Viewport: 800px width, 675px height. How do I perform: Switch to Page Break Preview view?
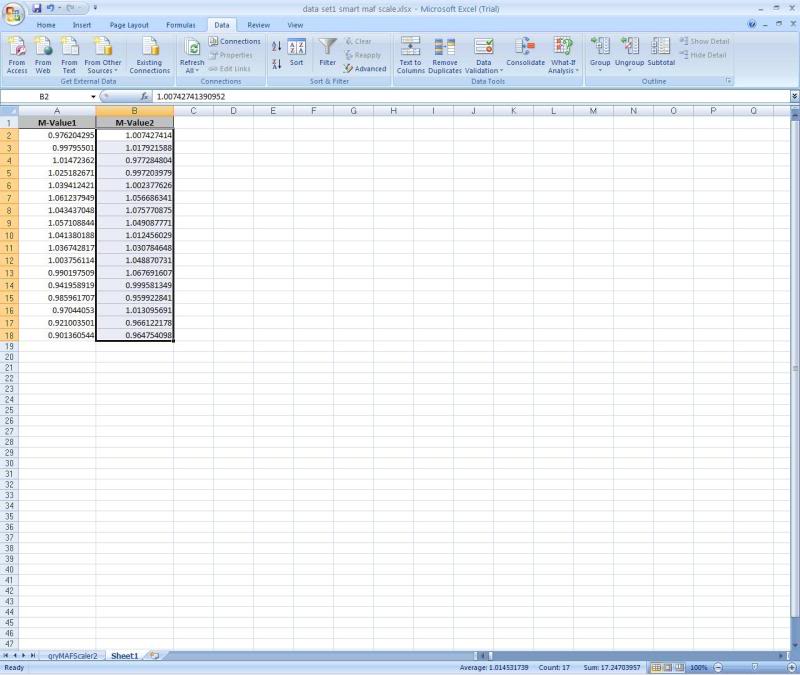click(680, 667)
